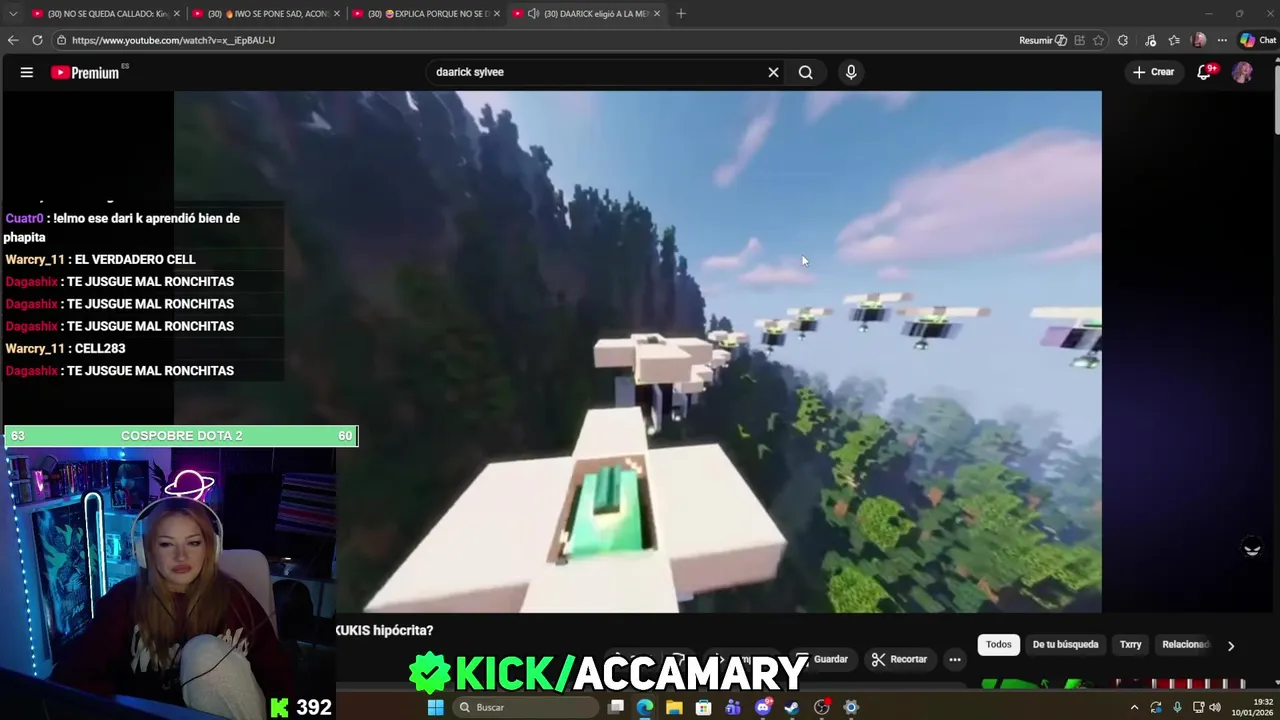Open Microsoft Edge from taskbar

(645, 707)
